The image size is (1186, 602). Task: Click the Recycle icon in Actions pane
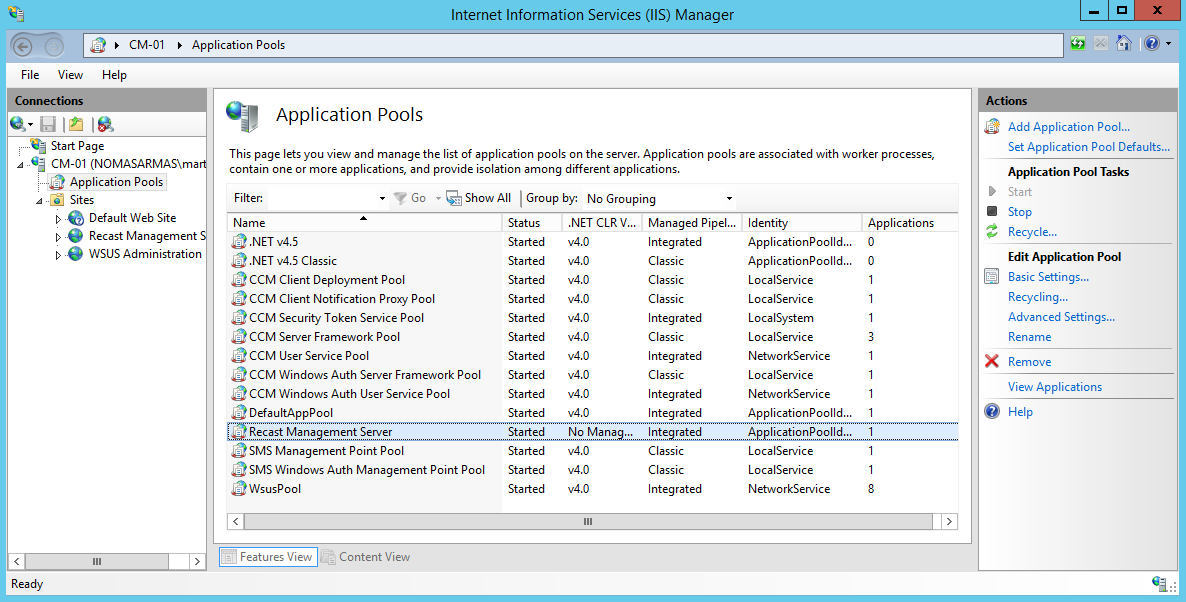[x=992, y=232]
